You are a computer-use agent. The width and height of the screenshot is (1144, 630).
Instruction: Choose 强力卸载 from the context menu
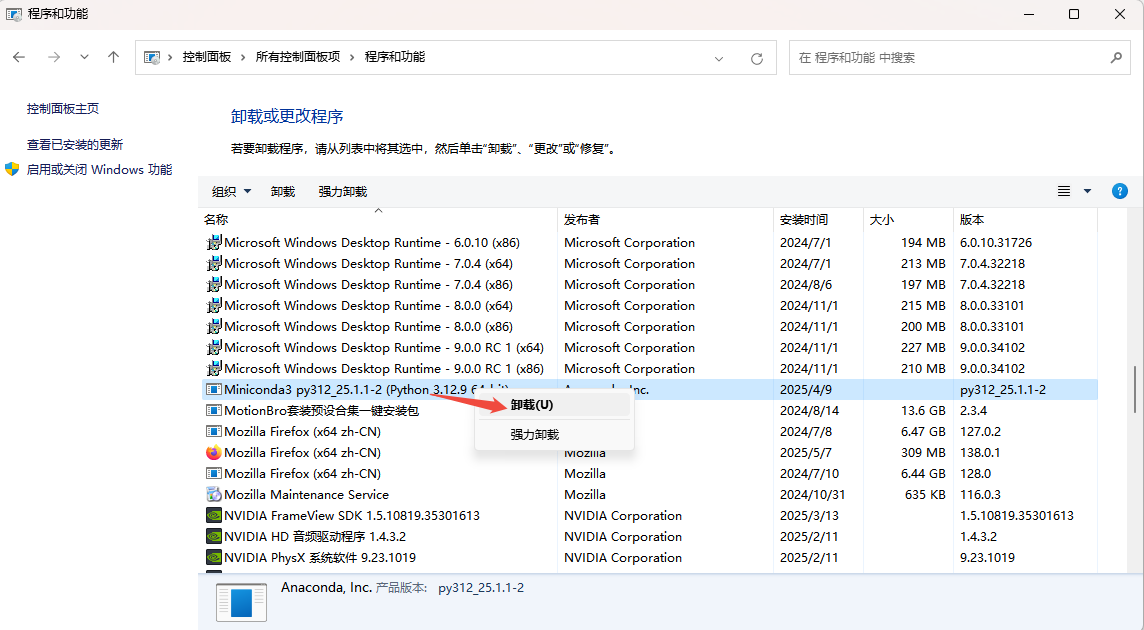[x=554, y=435]
